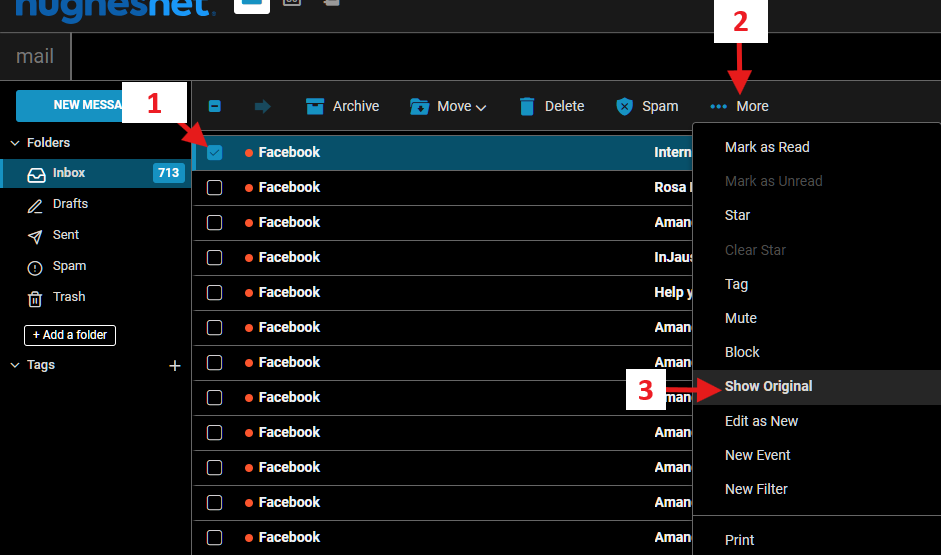Screen dimensions: 941x555
Task: Open the selected message starting with Intern
Action: pos(443,152)
